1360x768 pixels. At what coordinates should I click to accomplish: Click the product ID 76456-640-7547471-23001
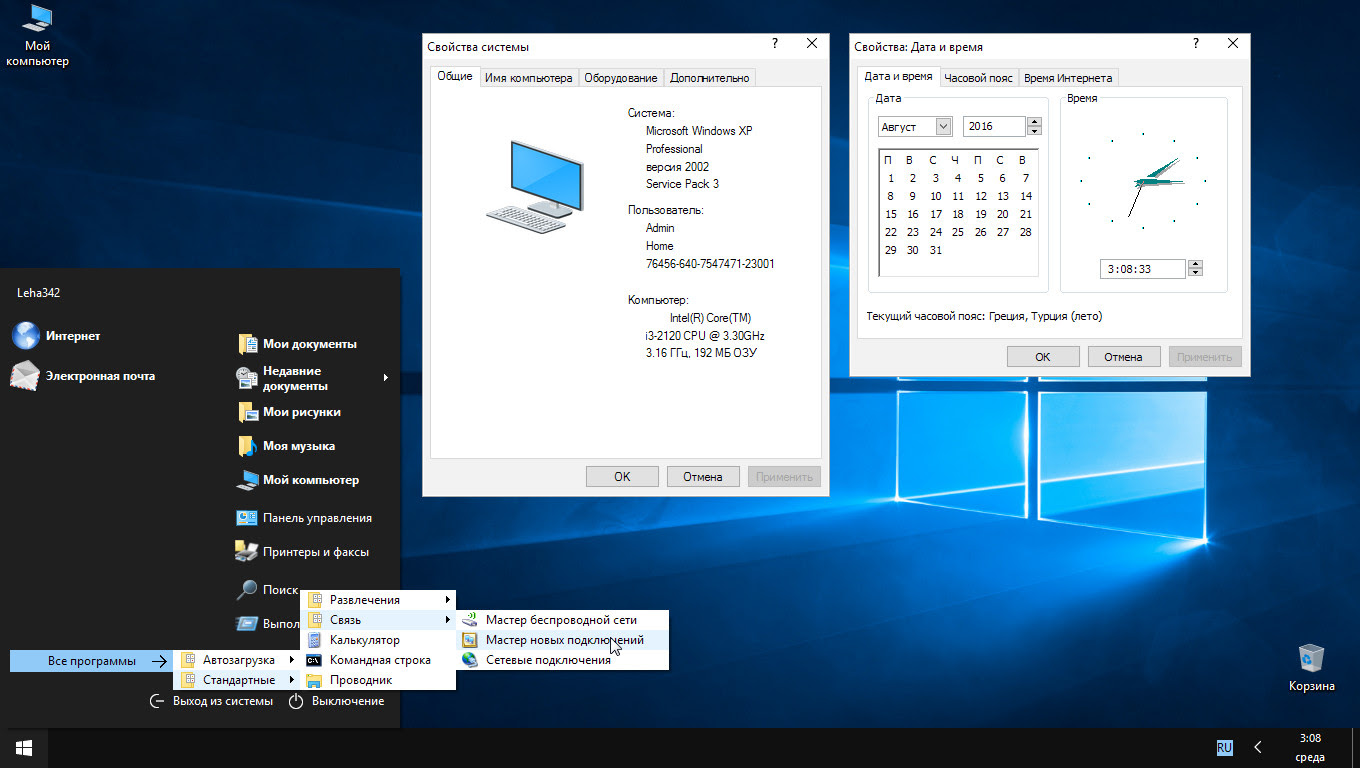(710, 264)
